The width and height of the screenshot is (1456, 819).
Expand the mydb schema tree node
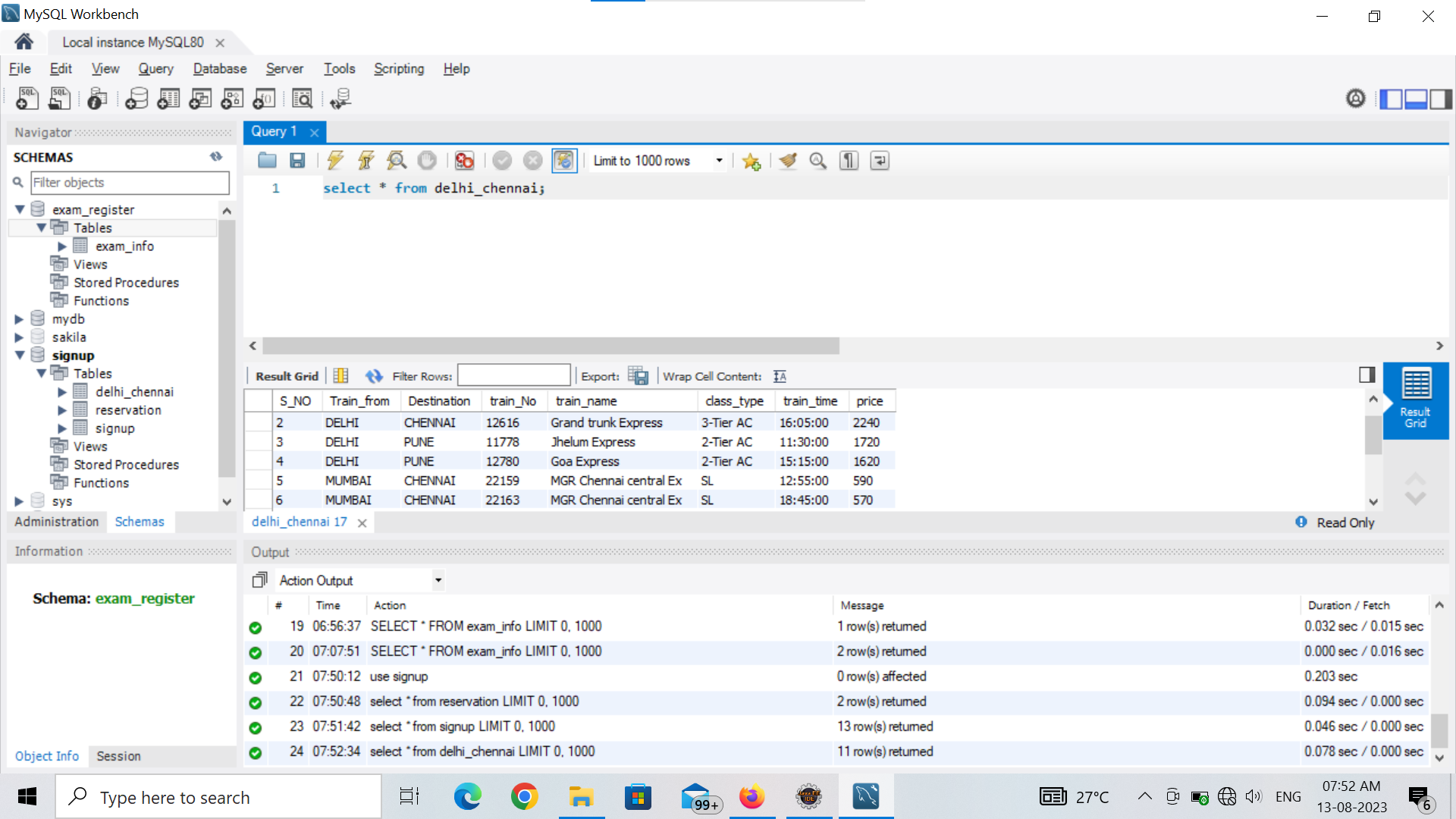(19, 318)
